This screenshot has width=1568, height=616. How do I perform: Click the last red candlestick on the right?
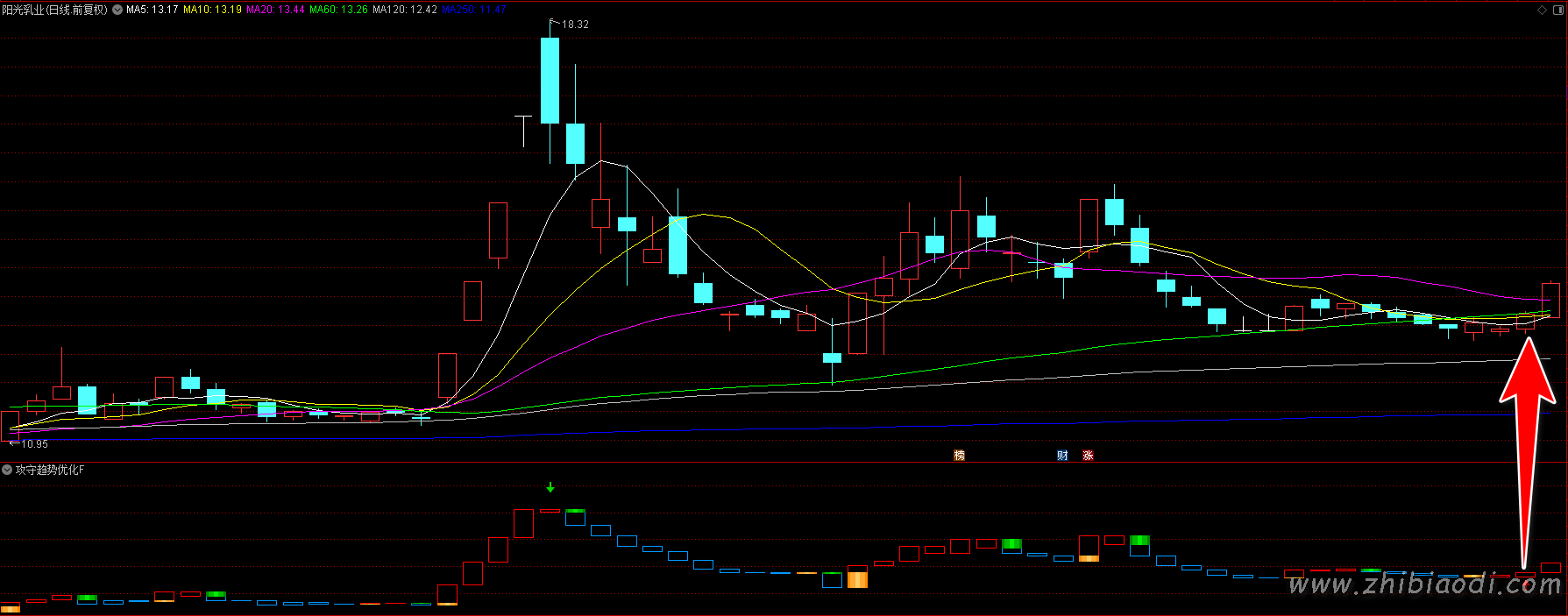[1550, 300]
